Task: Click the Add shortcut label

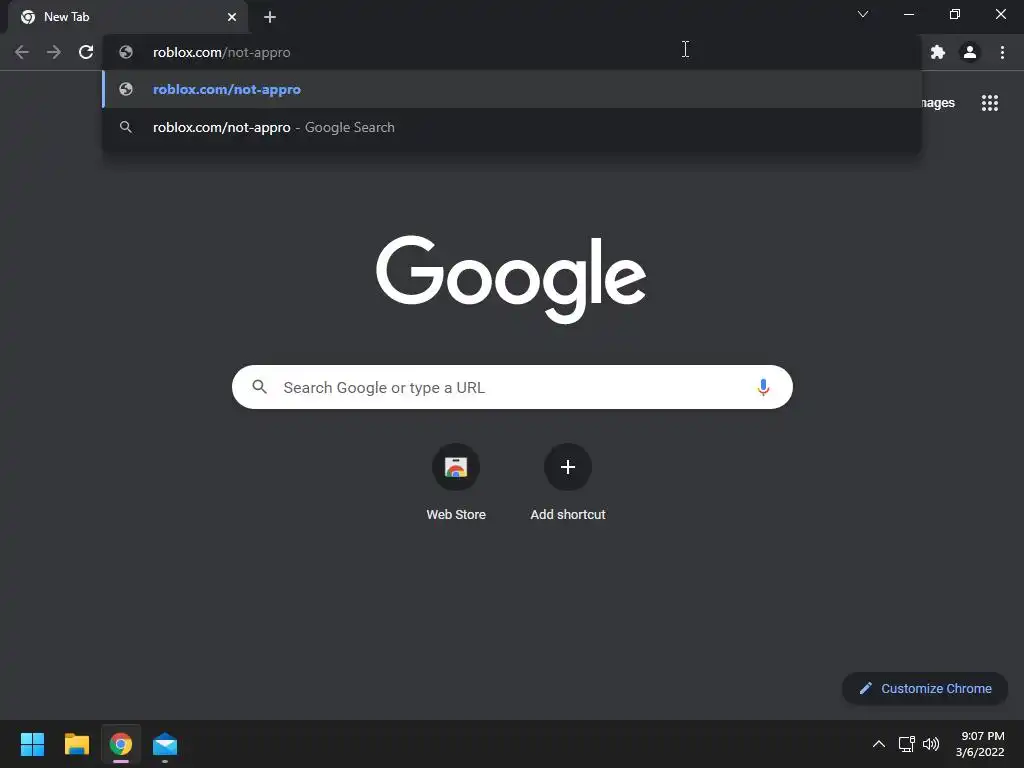Action: 568,515
